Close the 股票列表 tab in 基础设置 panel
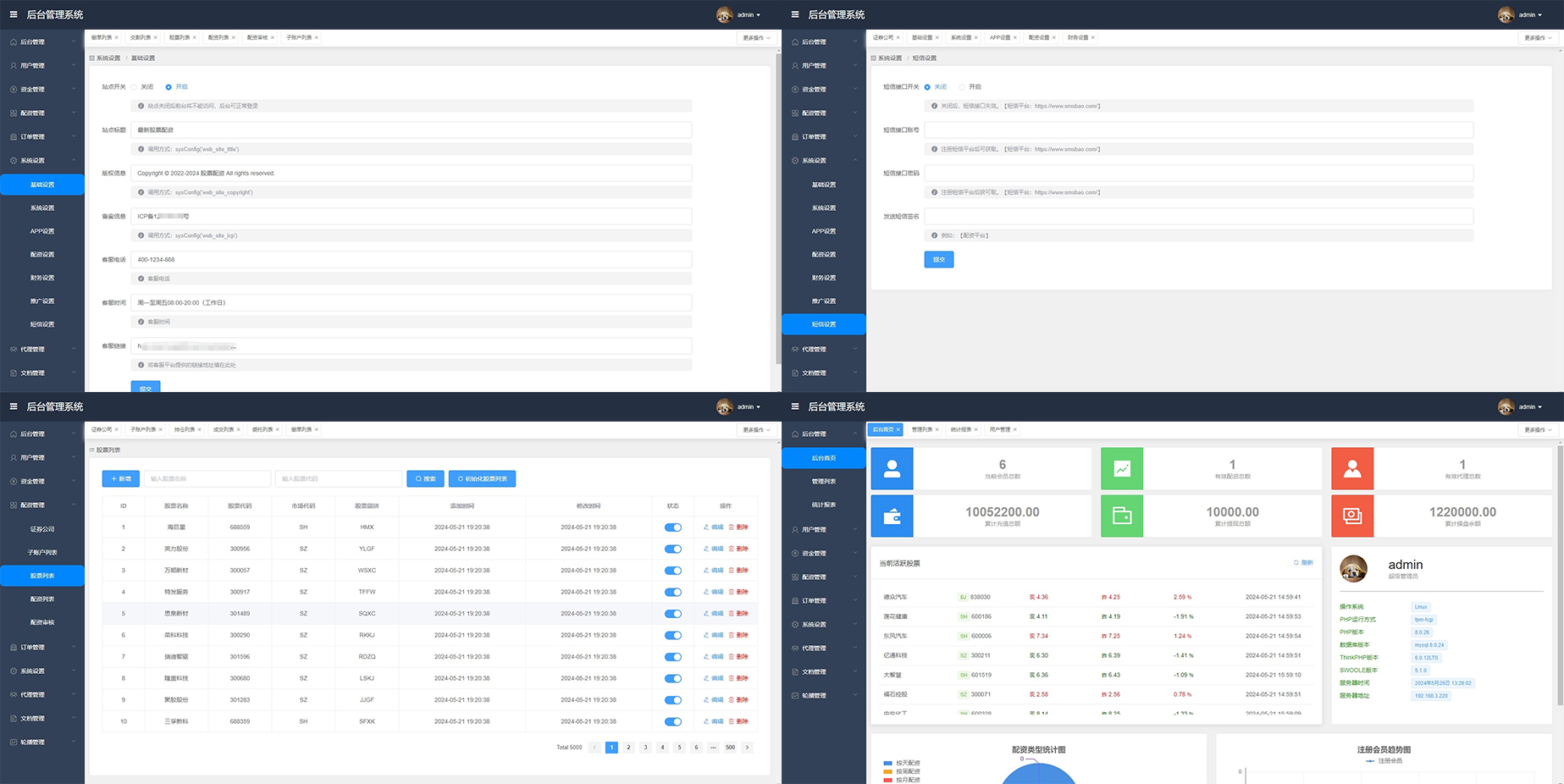The width and height of the screenshot is (1564, 784). [x=195, y=37]
